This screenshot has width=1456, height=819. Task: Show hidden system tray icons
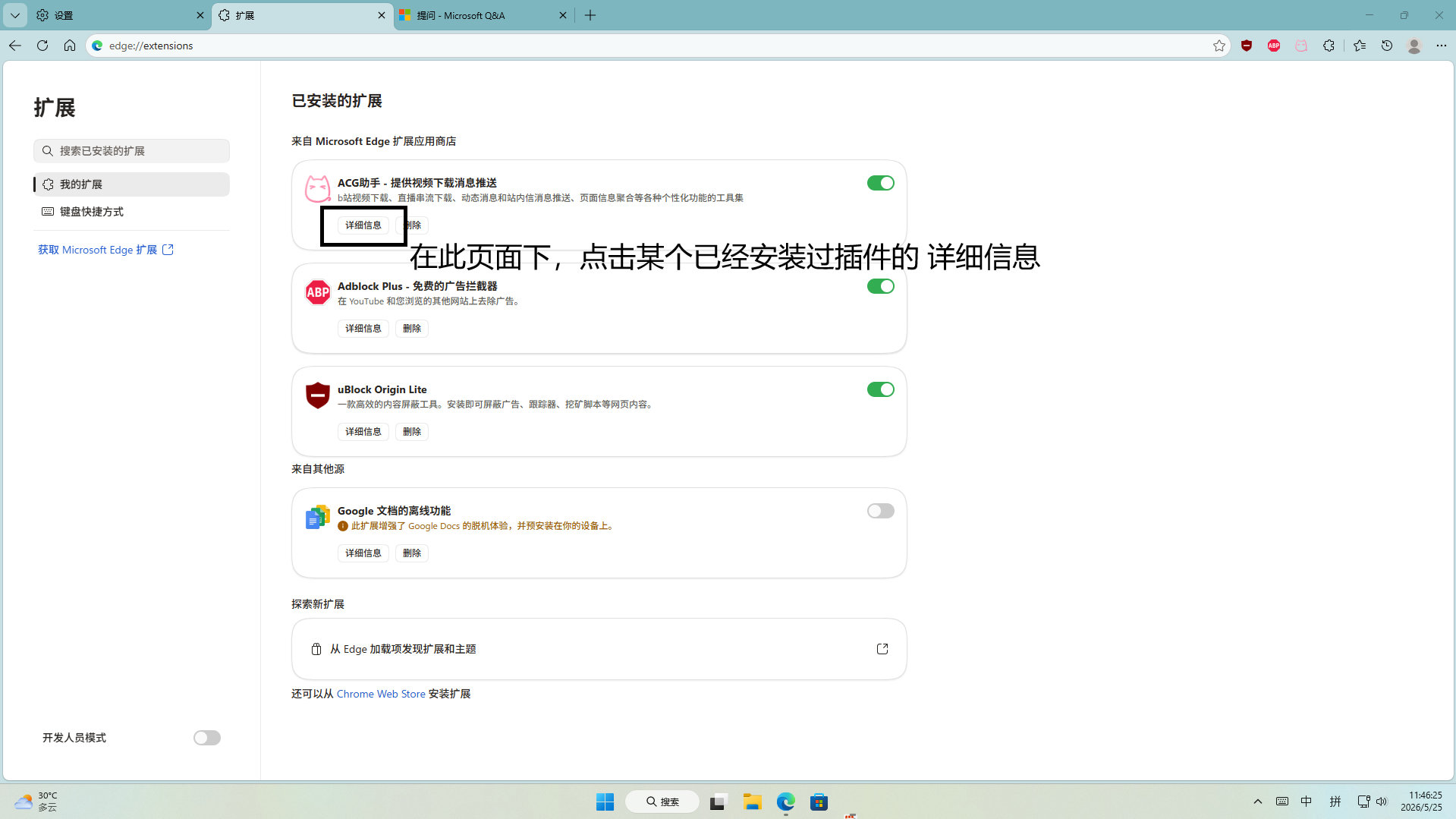point(1257,802)
